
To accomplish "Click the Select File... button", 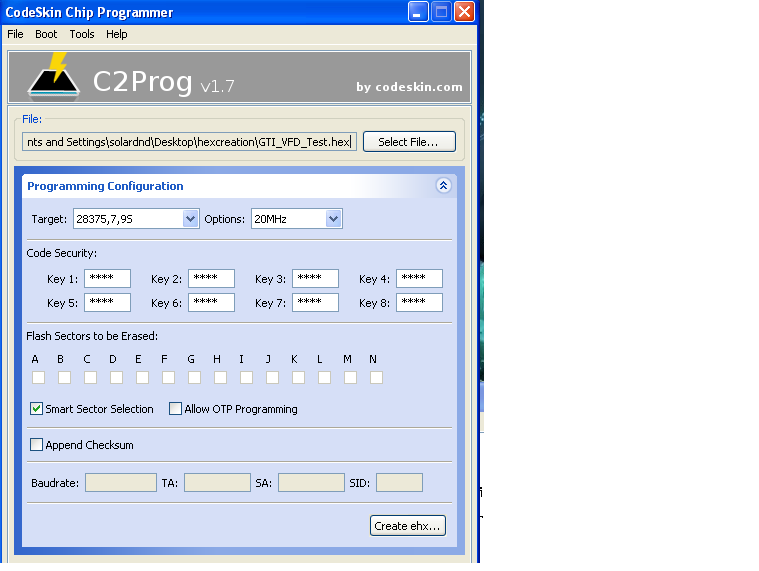I will click(x=409, y=142).
